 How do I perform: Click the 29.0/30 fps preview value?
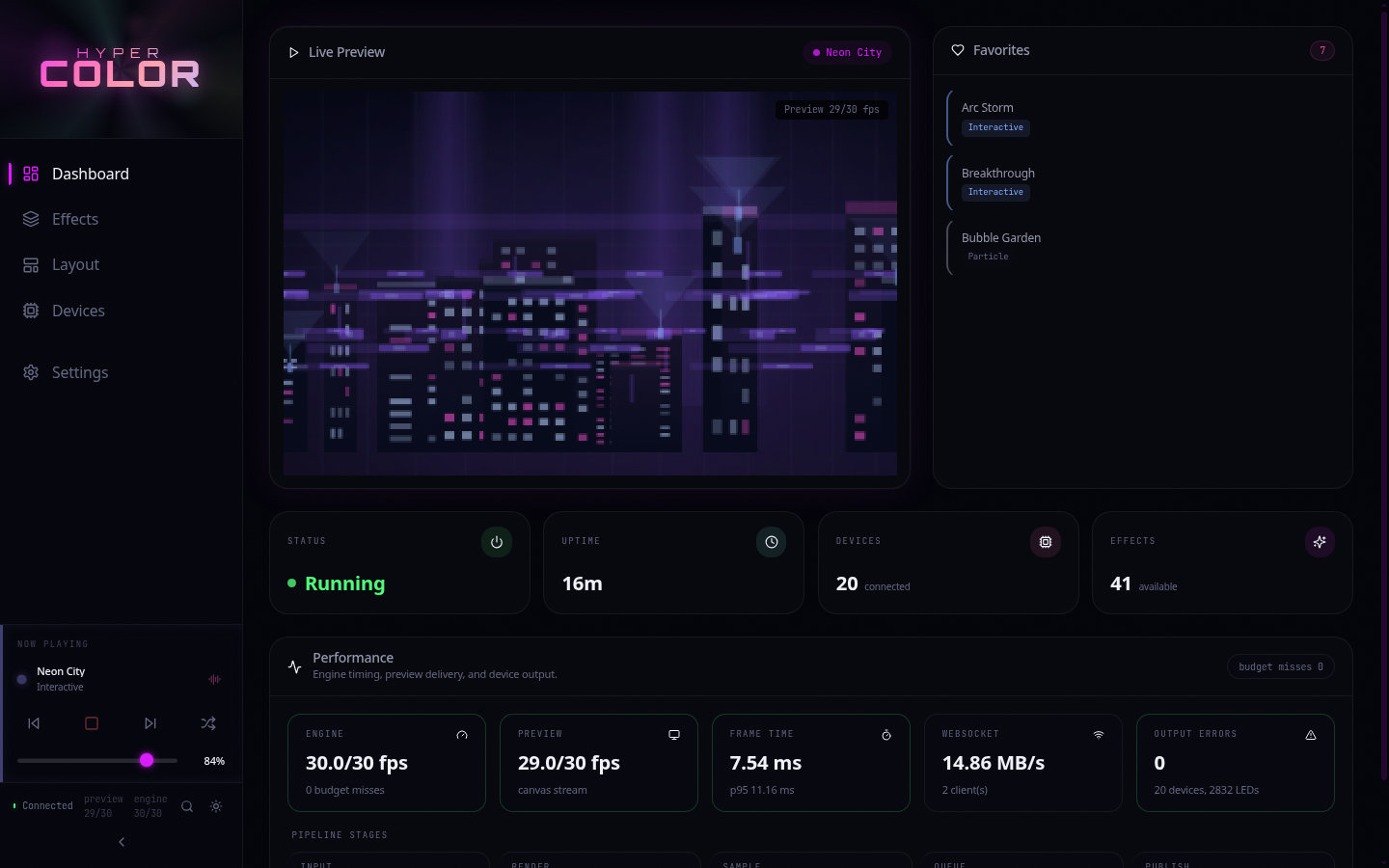(x=569, y=763)
